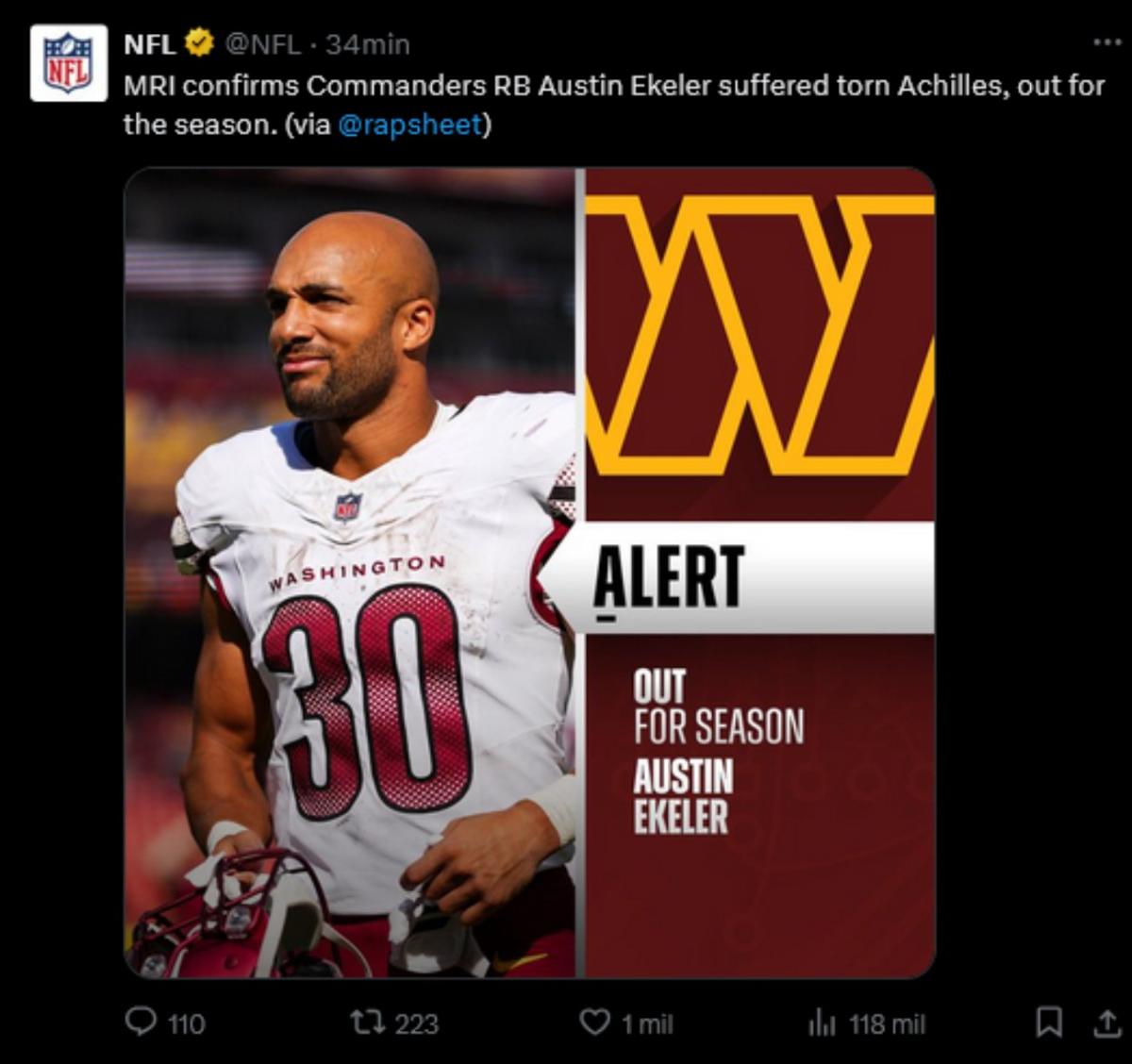Click the 223 reposts count
This screenshot has height=1064, width=1132.
point(416,1023)
